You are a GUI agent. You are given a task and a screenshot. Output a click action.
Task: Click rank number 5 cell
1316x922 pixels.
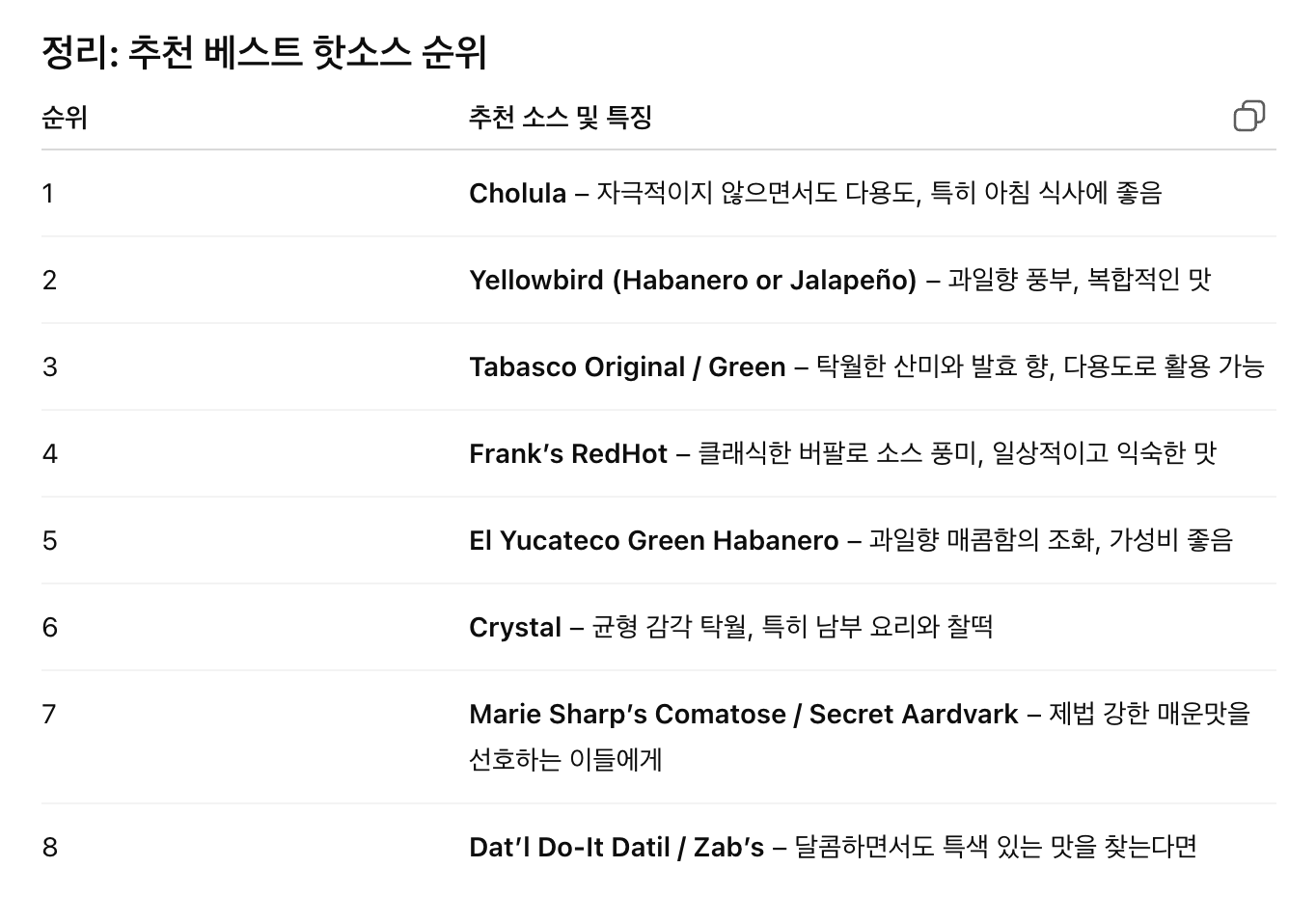49,540
